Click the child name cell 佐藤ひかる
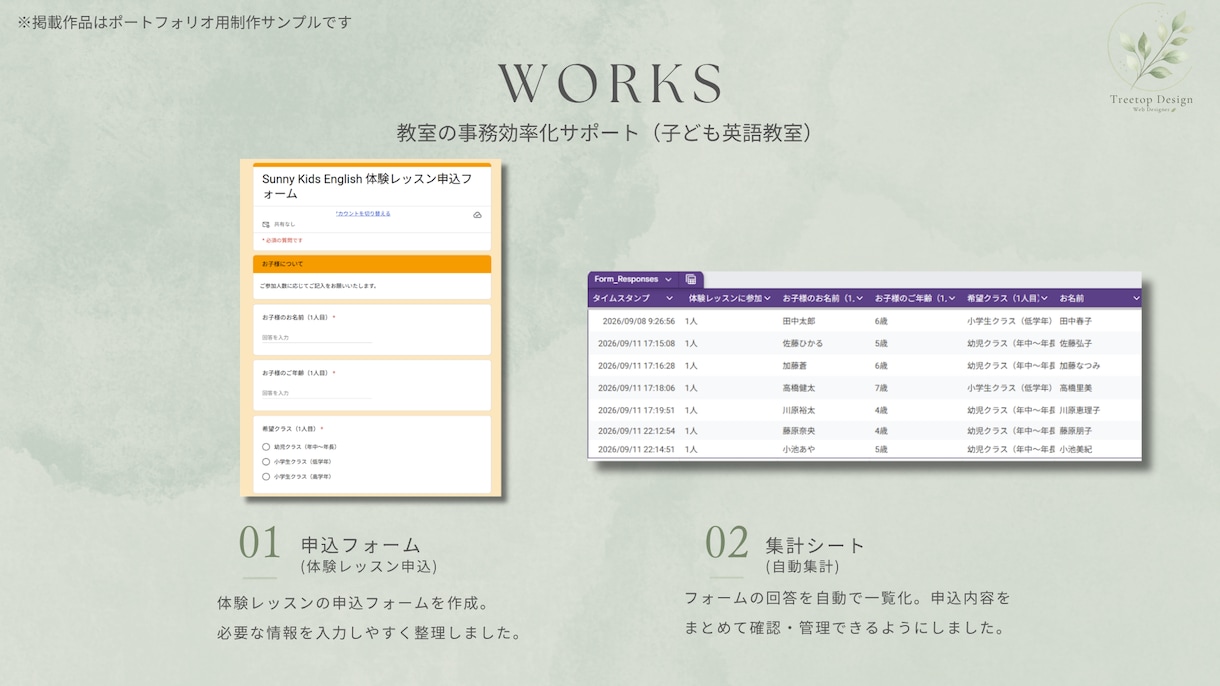 click(x=803, y=343)
